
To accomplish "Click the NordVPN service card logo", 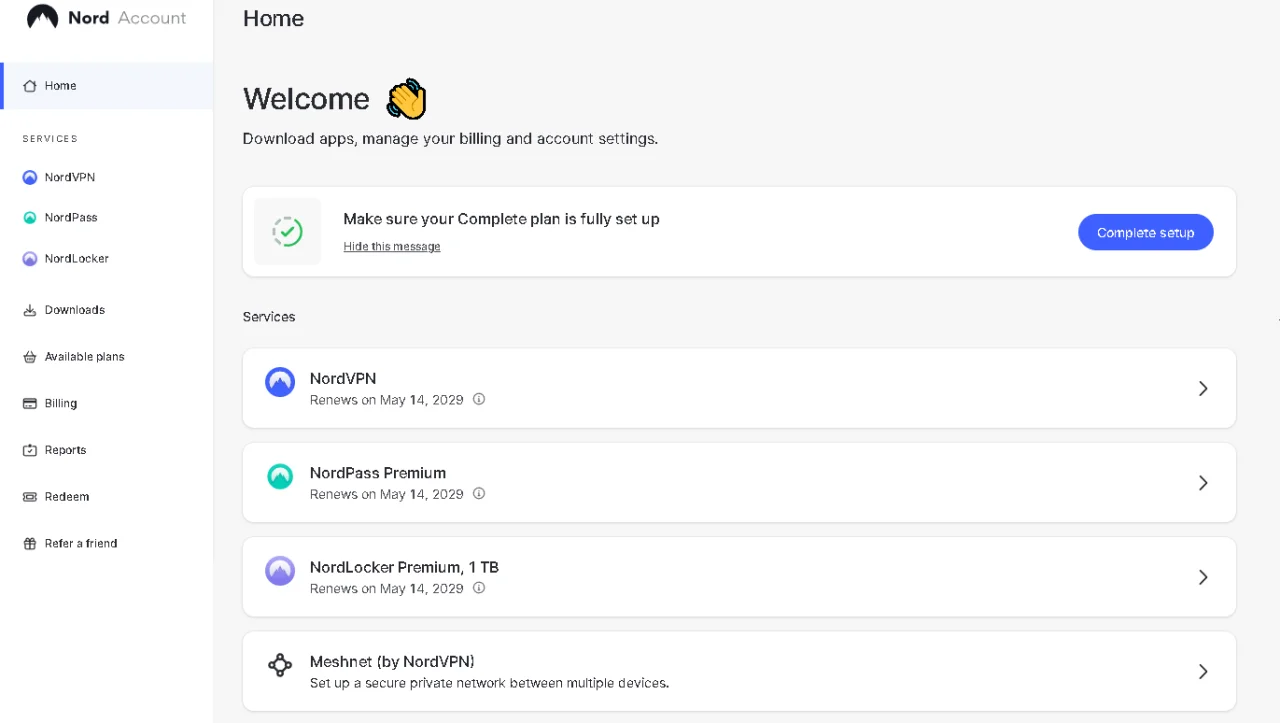I will [x=280, y=382].
